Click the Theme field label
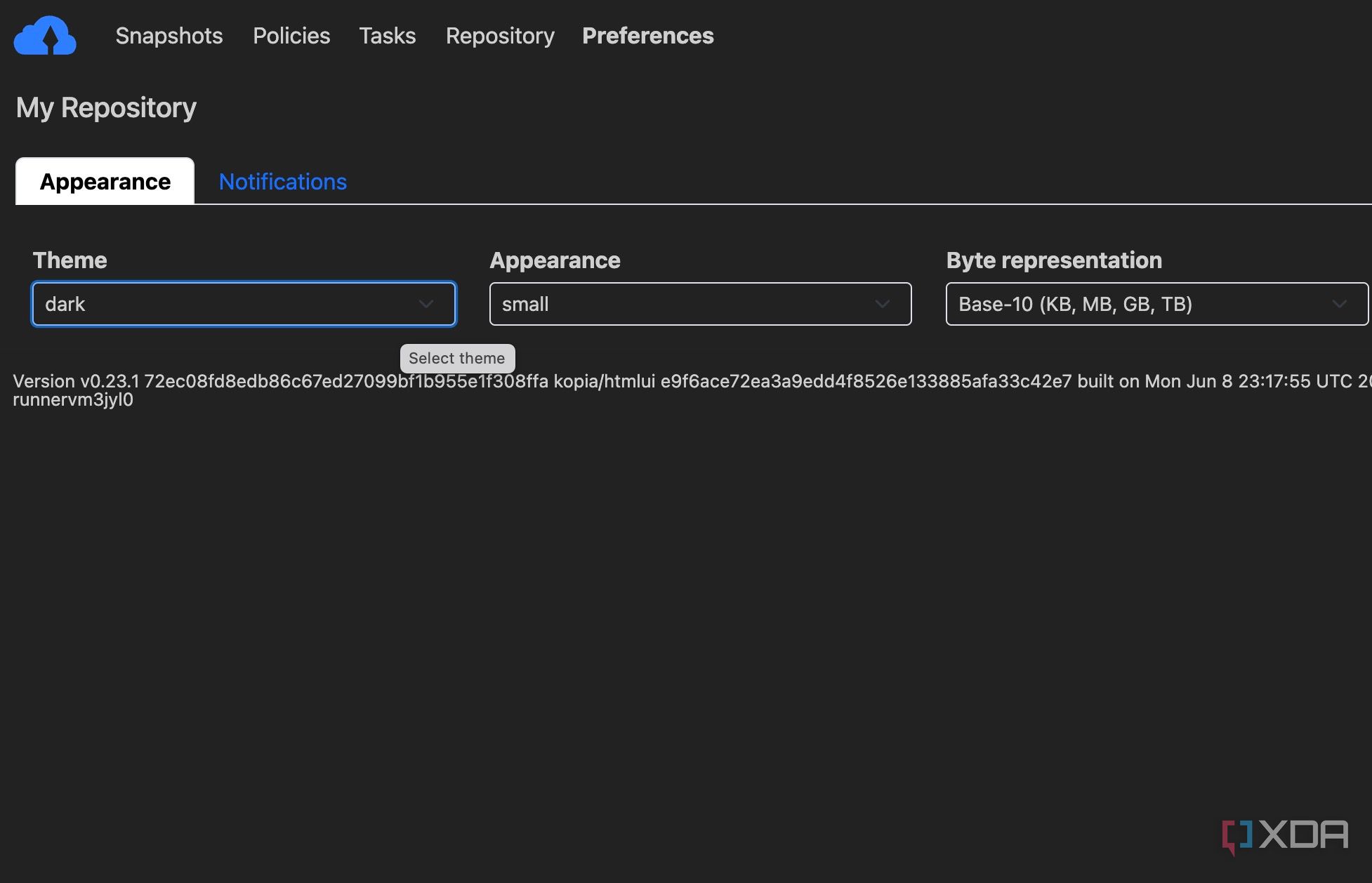 coord(70,260)
